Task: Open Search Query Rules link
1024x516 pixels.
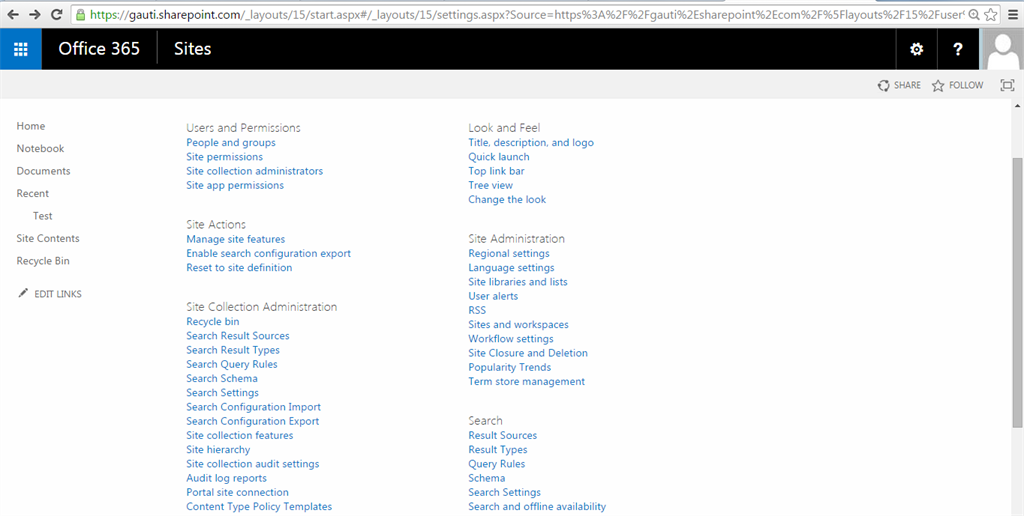Action: tap(232, 364)
